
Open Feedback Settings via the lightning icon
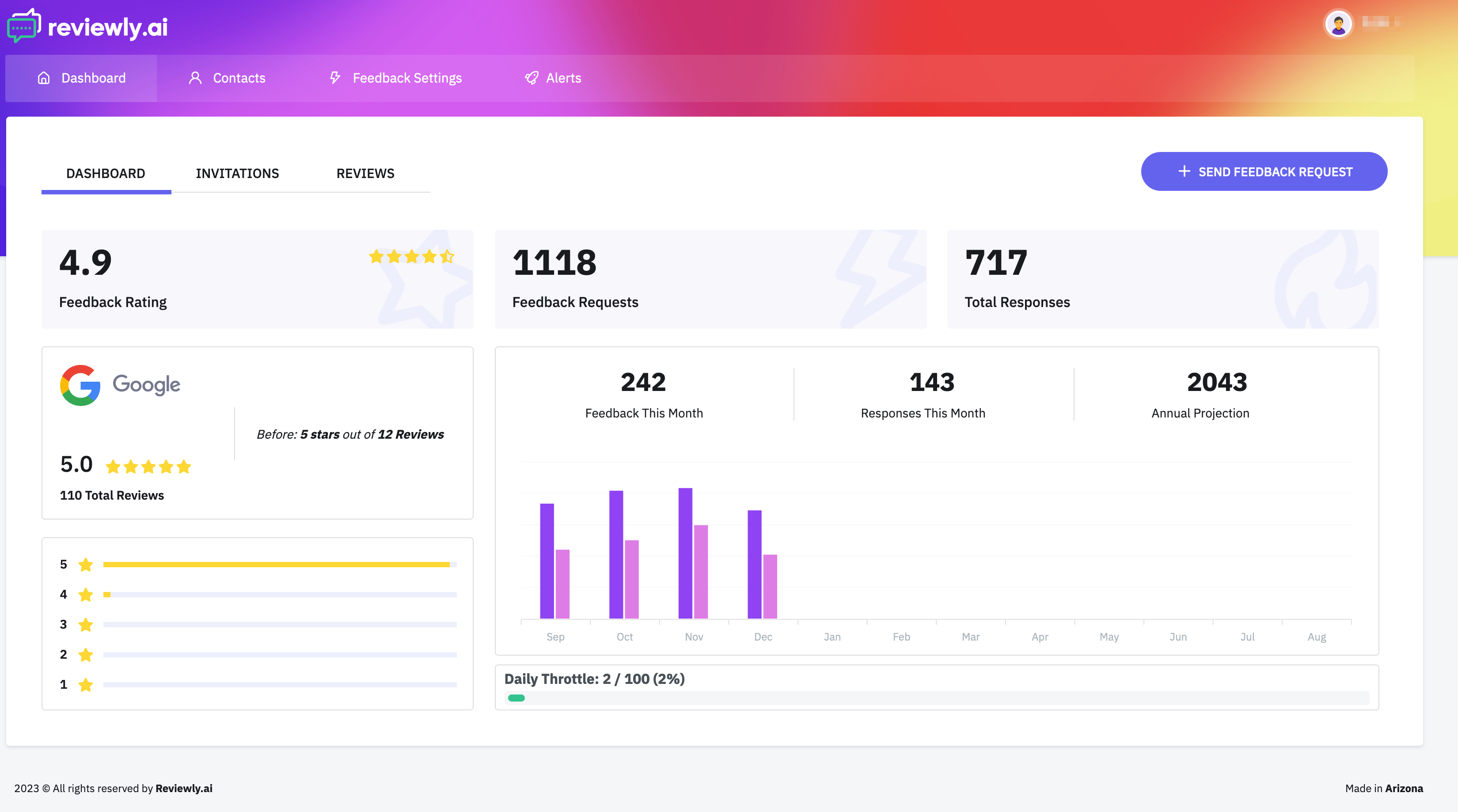(335, 77)
